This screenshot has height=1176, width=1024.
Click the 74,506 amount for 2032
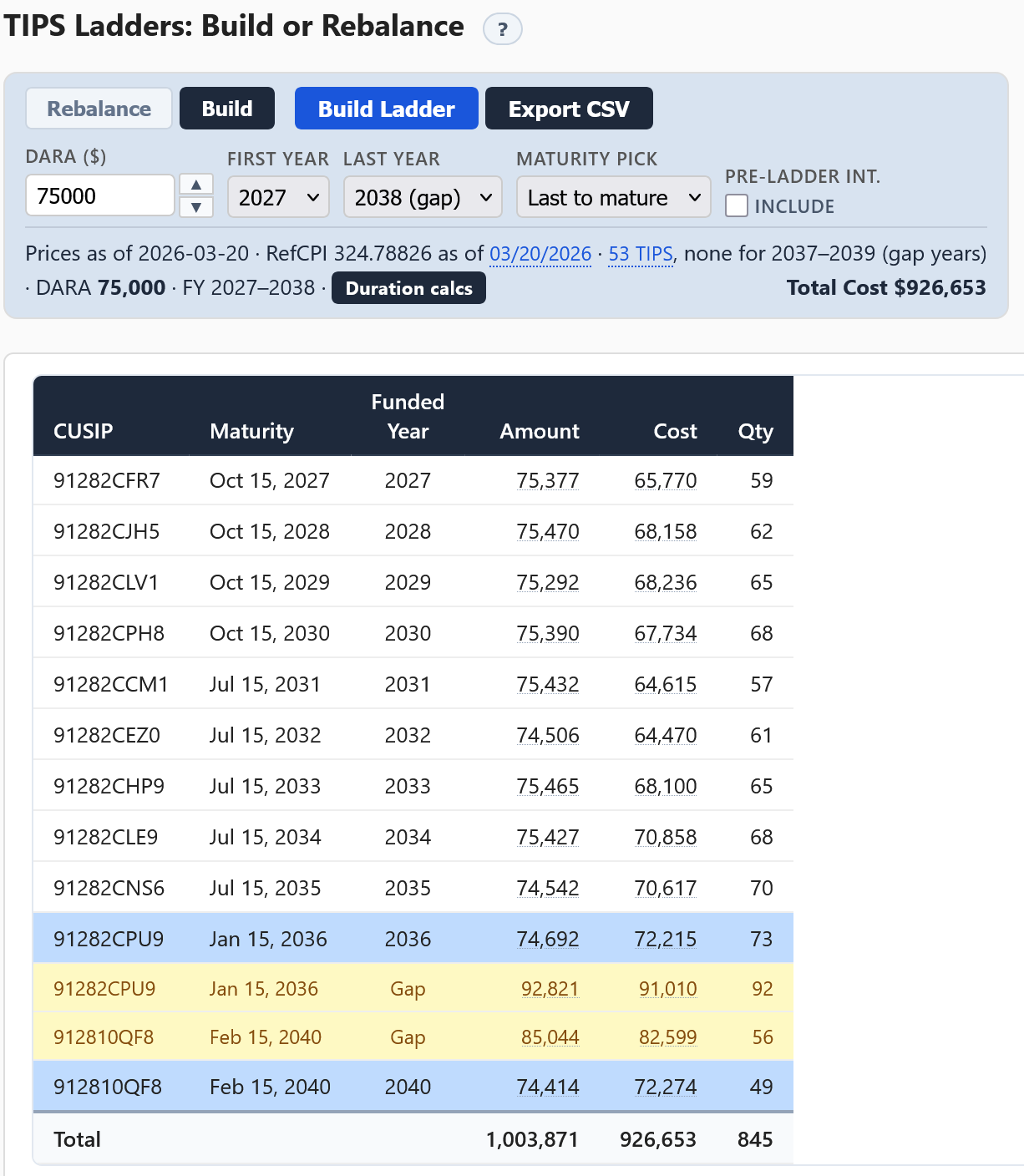(x=548, y=735)
